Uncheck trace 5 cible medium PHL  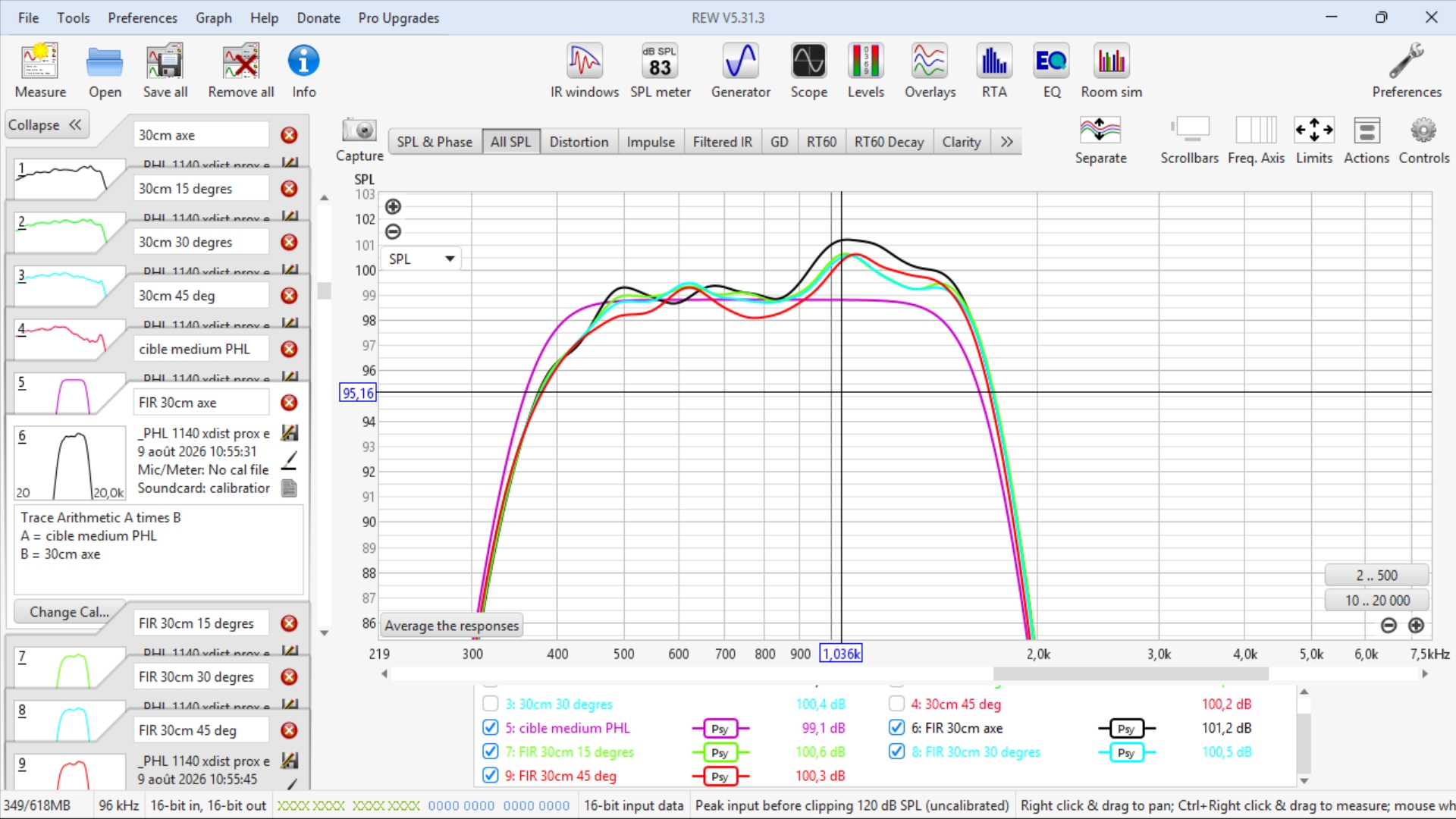pos(491,728)
